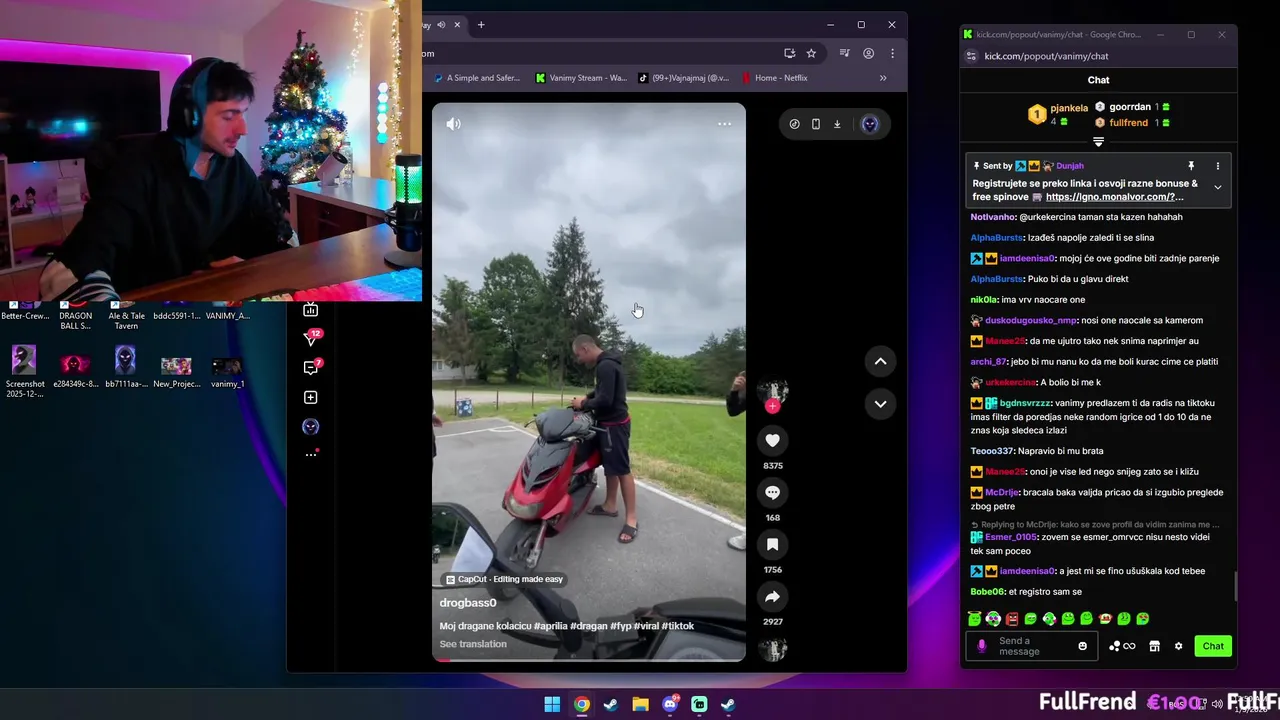Open the Kick shop icon
The height and width of the screenshot is (720, 1280).
coord(1154,646)
